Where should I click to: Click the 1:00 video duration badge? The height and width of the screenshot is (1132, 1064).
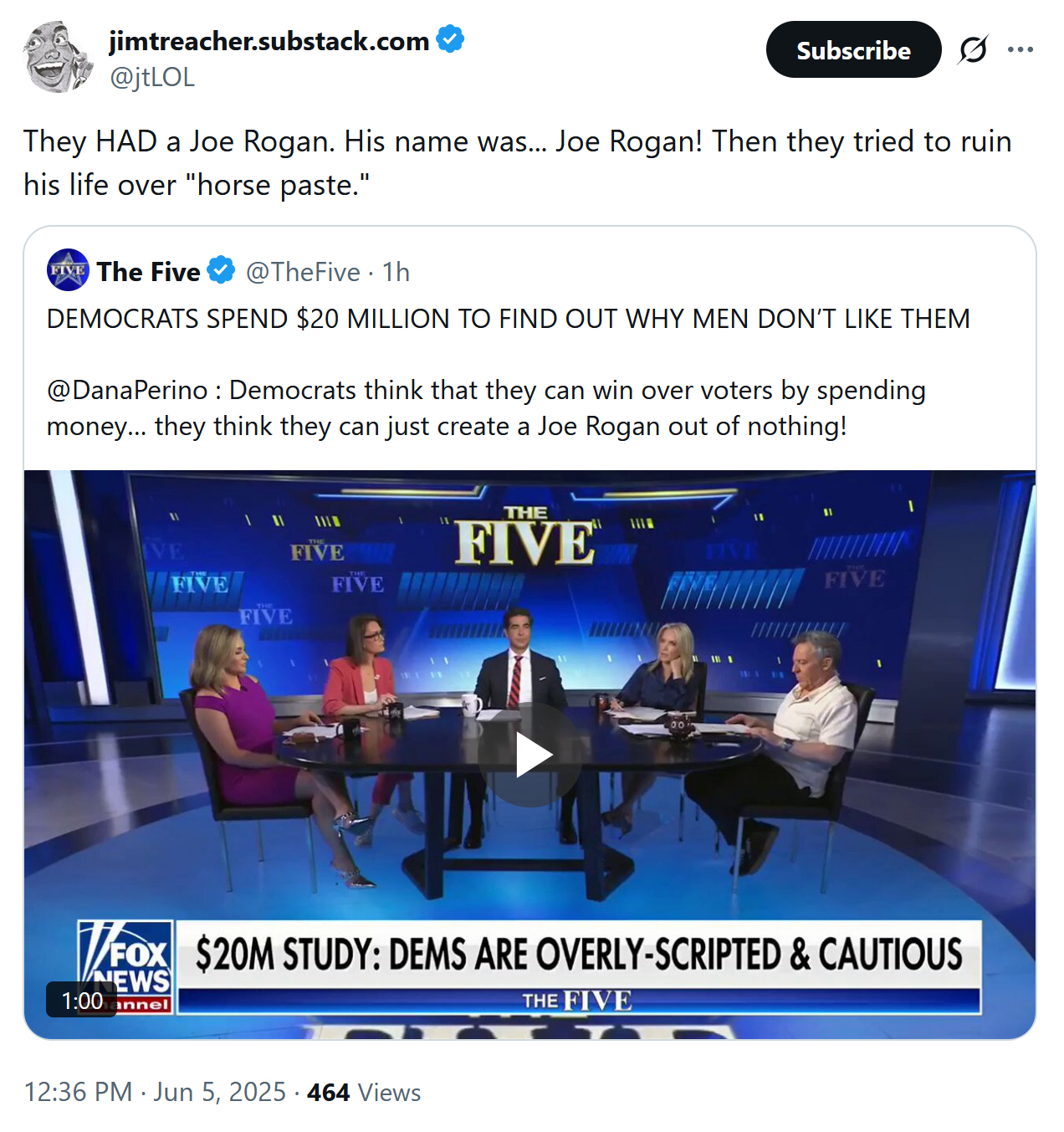[x=82, y=1000]
